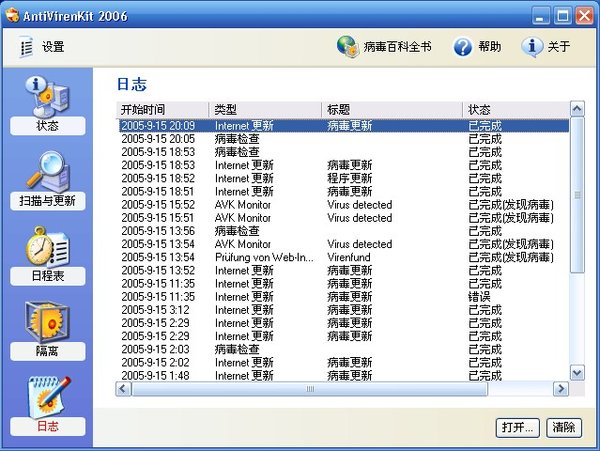Select the 2005-9-15 2:02 entry
Screen dimensions: 600x451
tap(344, 362)
